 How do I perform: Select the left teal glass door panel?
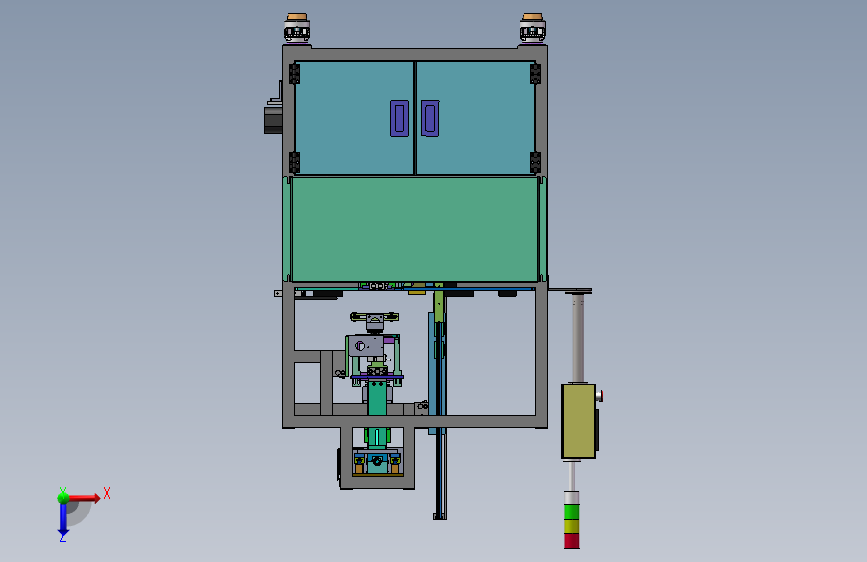click(354, 118)
